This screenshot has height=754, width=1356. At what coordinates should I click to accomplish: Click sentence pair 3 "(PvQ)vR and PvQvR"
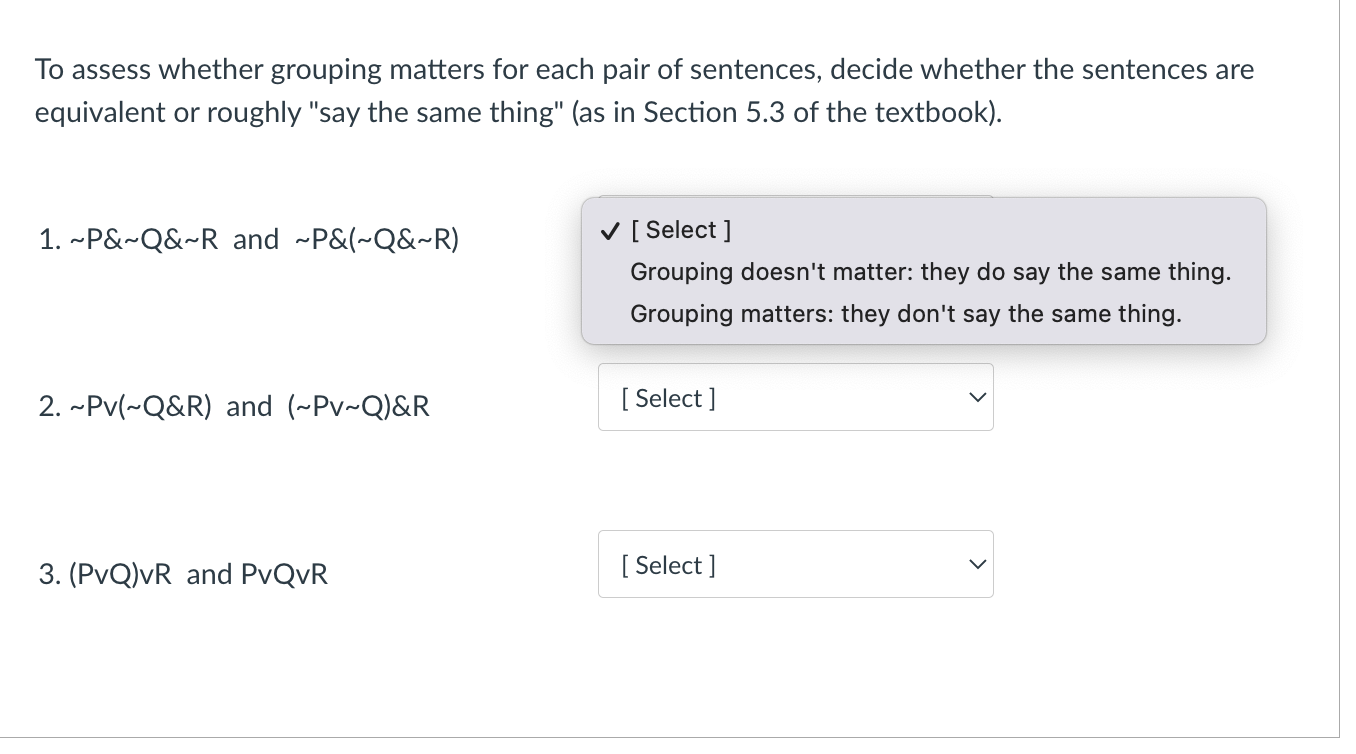183,574
